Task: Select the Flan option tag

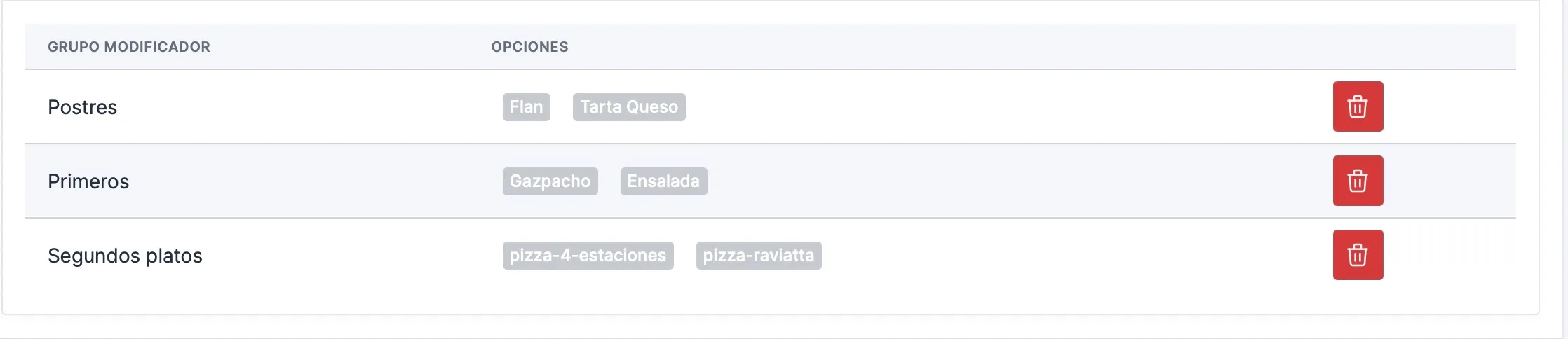Action: [x=527, y=107]
